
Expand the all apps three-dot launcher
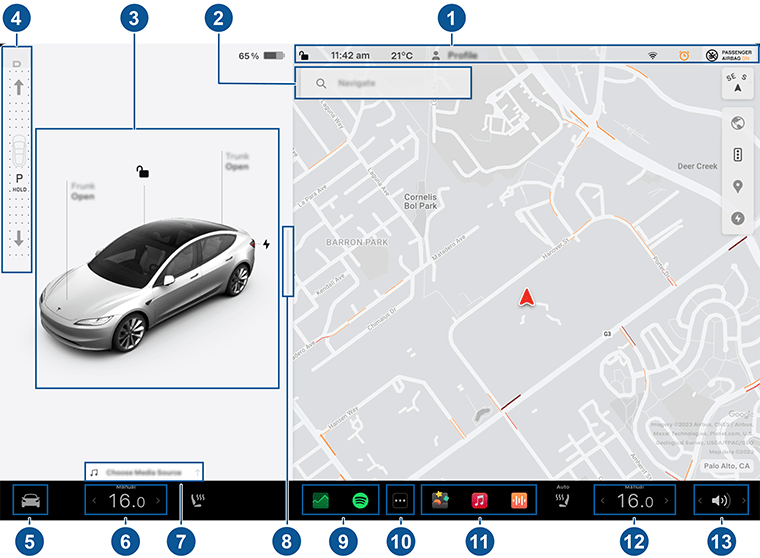point(400,499)
